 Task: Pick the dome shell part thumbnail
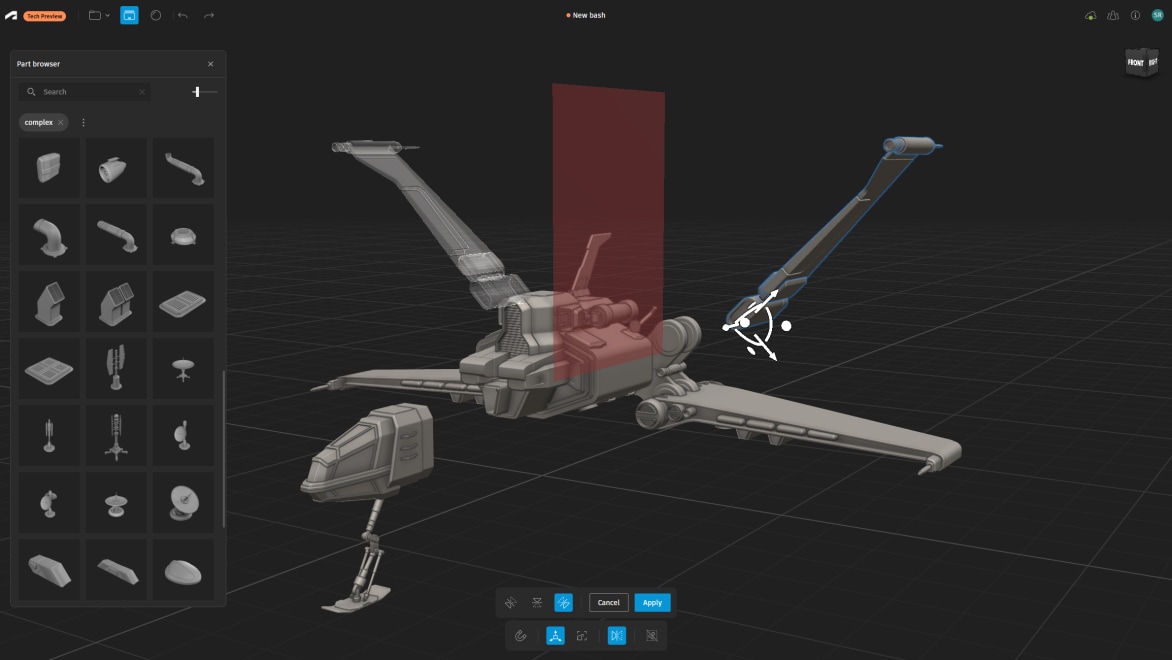pos(183,570)
